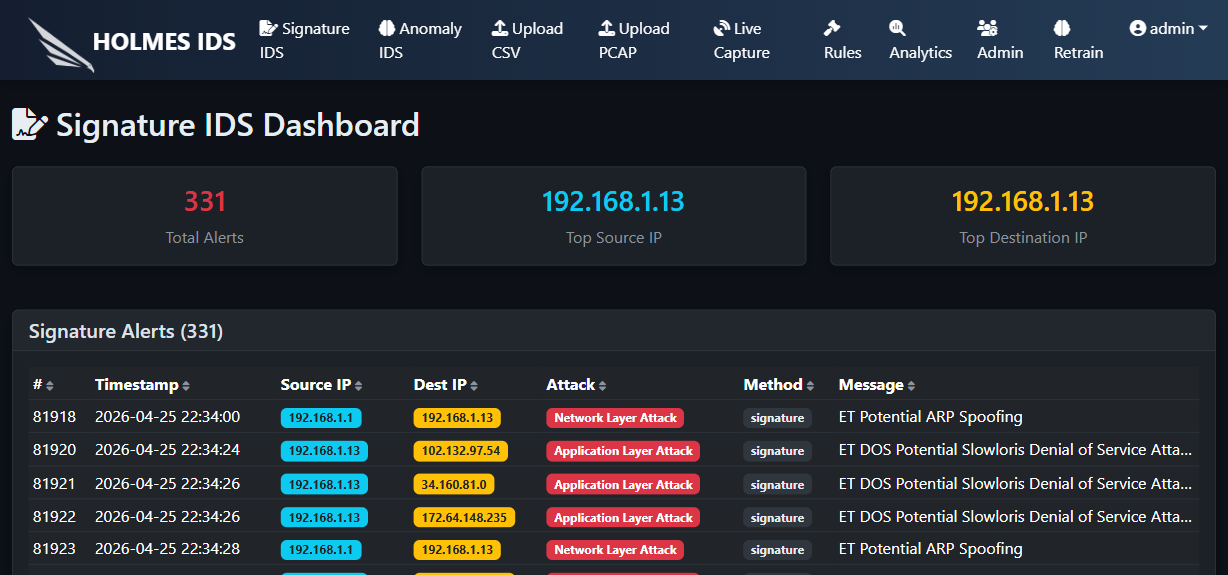Click the Upload PCAP upload icon
The image size is (1228, 575).
[607, 29]
